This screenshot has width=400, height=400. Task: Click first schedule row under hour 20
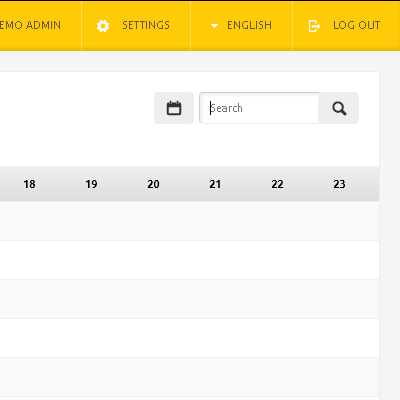(153, 221)
